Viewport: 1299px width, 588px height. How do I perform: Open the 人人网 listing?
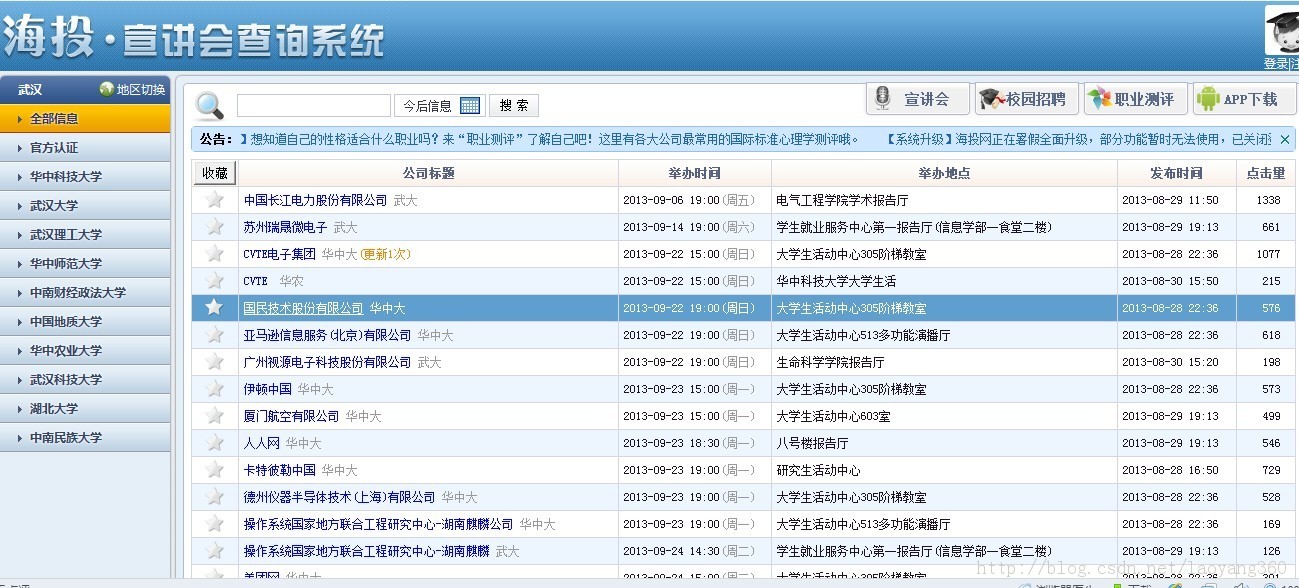[262, 443]
